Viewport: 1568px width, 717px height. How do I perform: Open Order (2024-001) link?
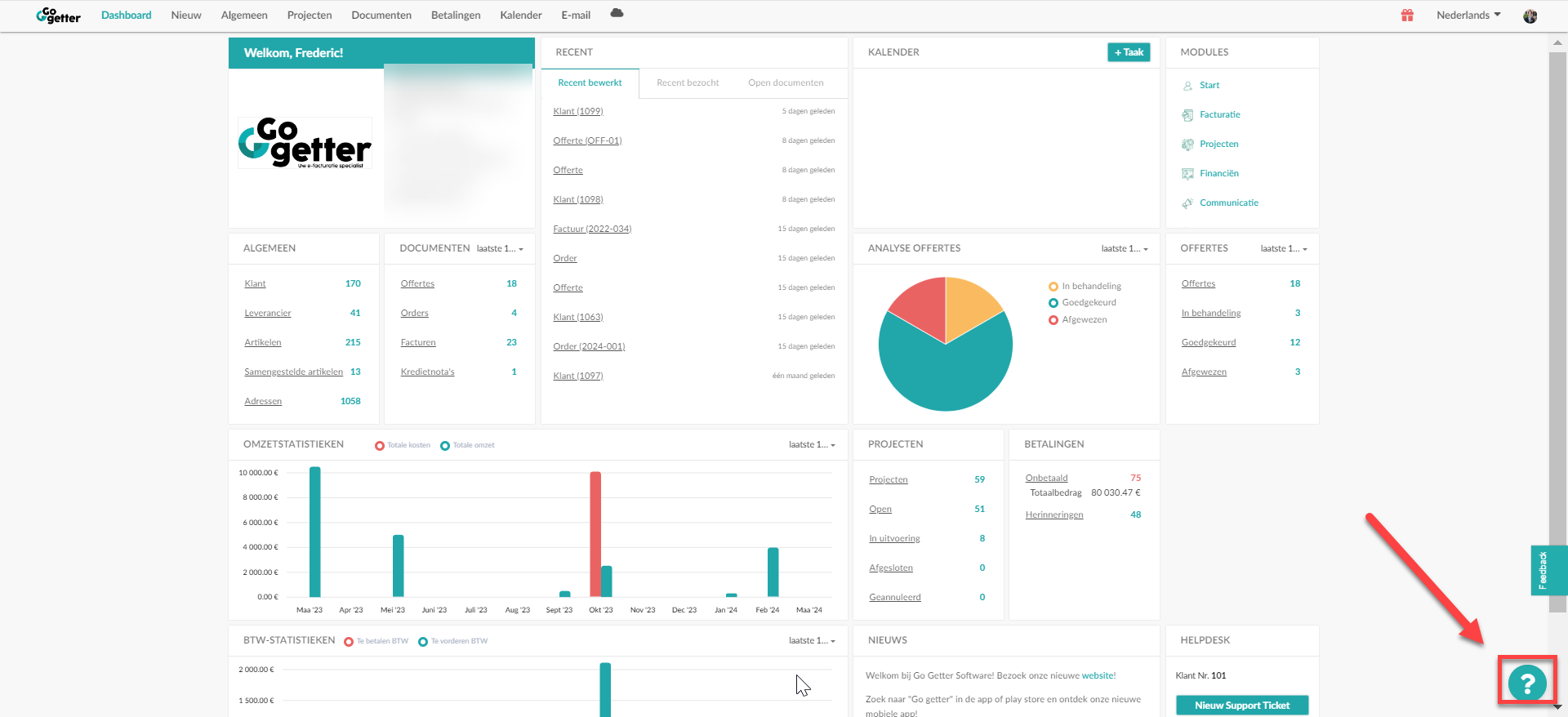(x=589, y=346)
